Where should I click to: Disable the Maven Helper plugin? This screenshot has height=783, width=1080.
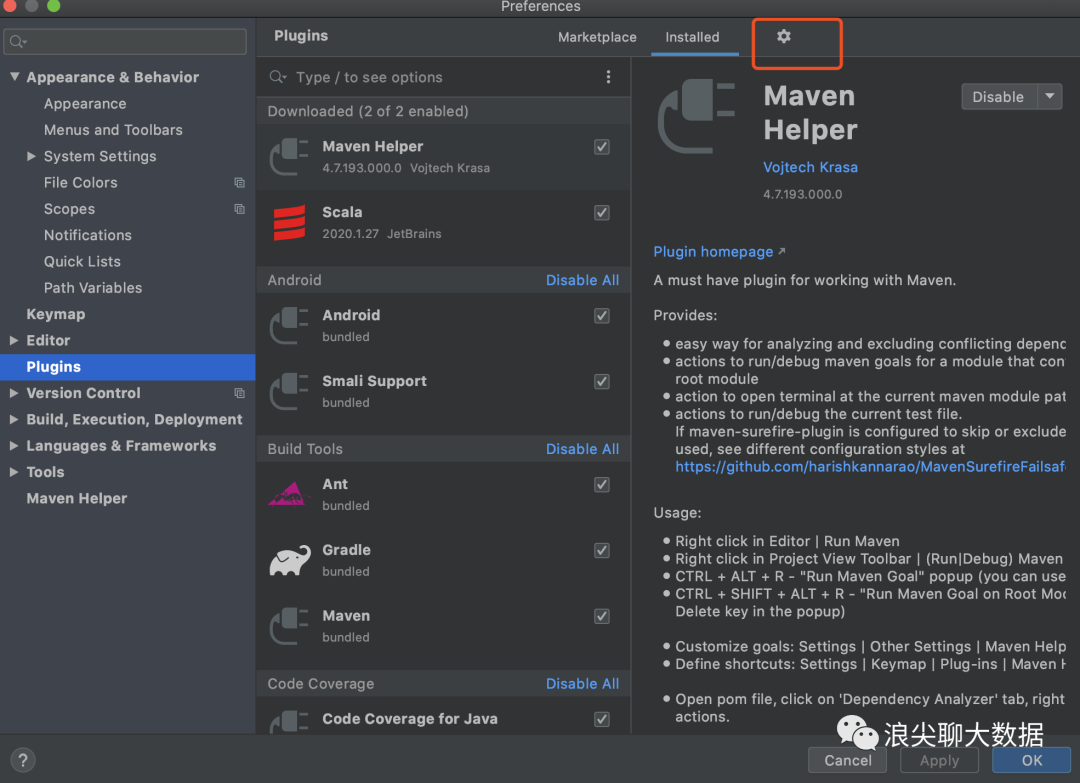pos(998,96)
